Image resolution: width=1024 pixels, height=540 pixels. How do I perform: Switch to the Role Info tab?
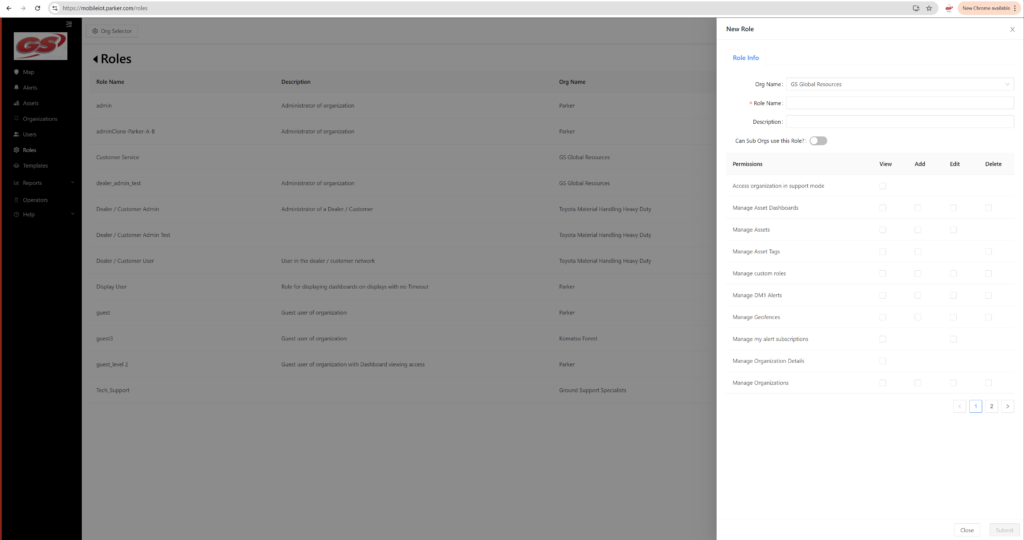point(746,58)
